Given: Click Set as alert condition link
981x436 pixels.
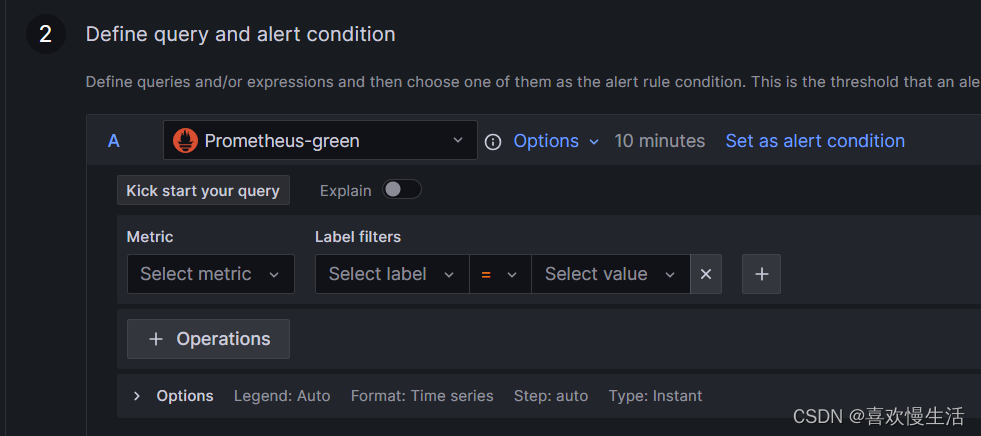Looking at the screenshot, I should (815, 141).
